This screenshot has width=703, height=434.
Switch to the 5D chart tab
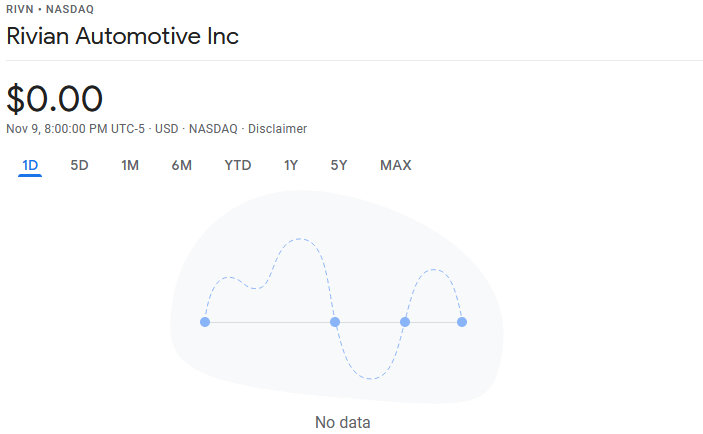[80, 165]
